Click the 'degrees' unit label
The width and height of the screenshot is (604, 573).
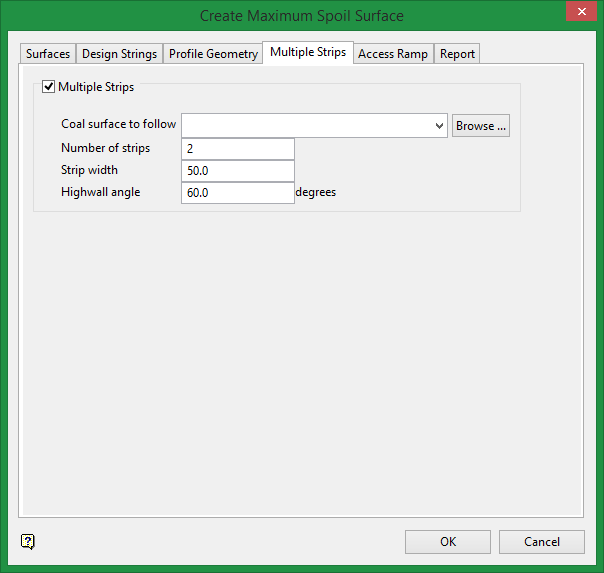[315, 192]
